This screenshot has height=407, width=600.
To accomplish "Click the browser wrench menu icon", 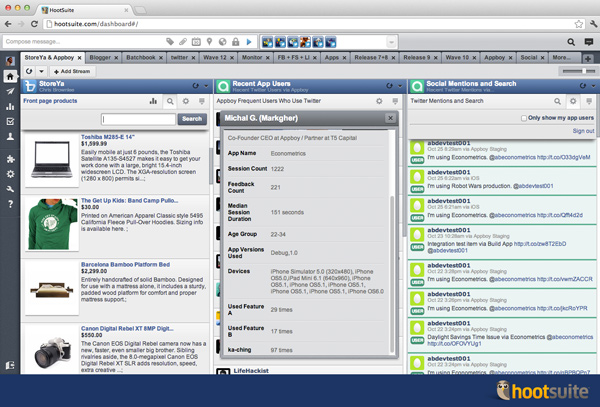I will (593, 24).
